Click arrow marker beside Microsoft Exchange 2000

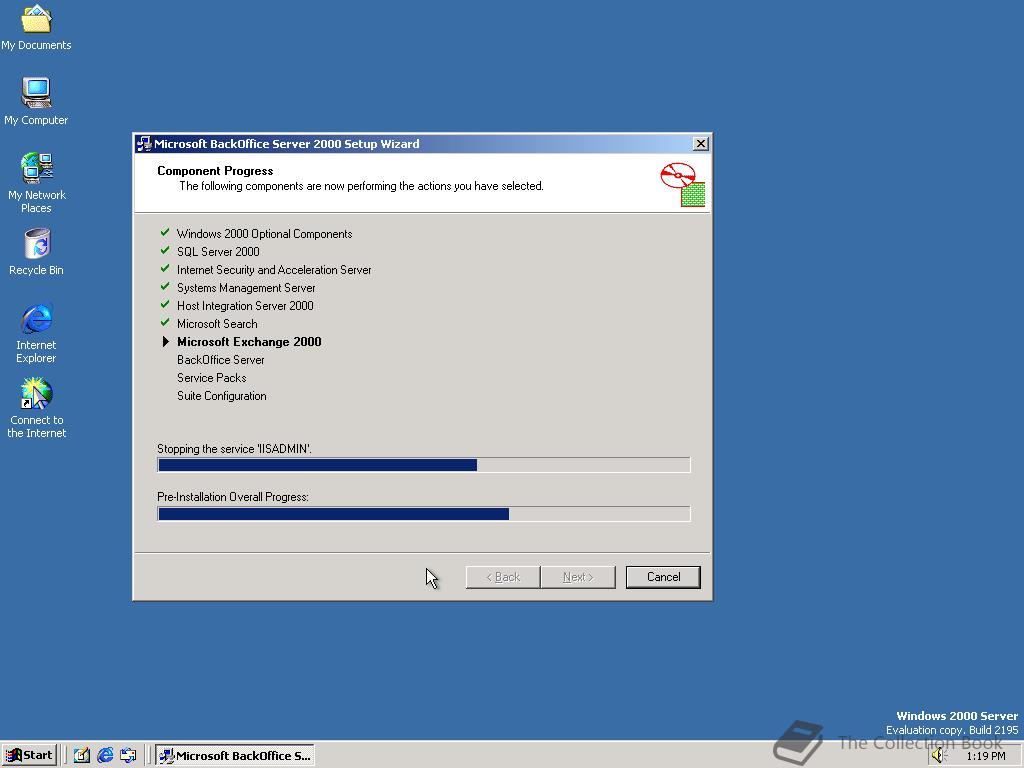165,342
